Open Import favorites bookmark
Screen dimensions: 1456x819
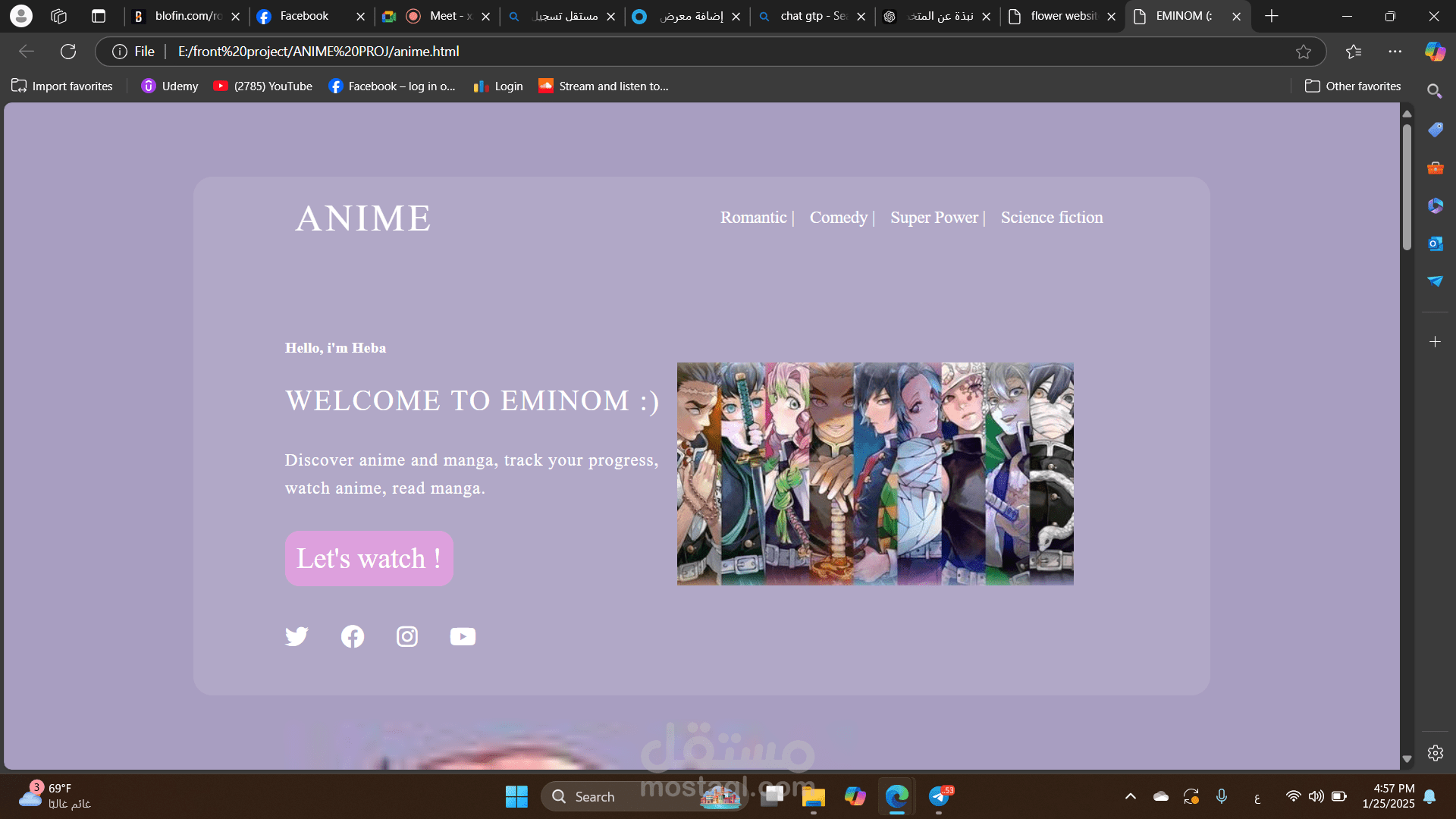click(x=62, y=86)
